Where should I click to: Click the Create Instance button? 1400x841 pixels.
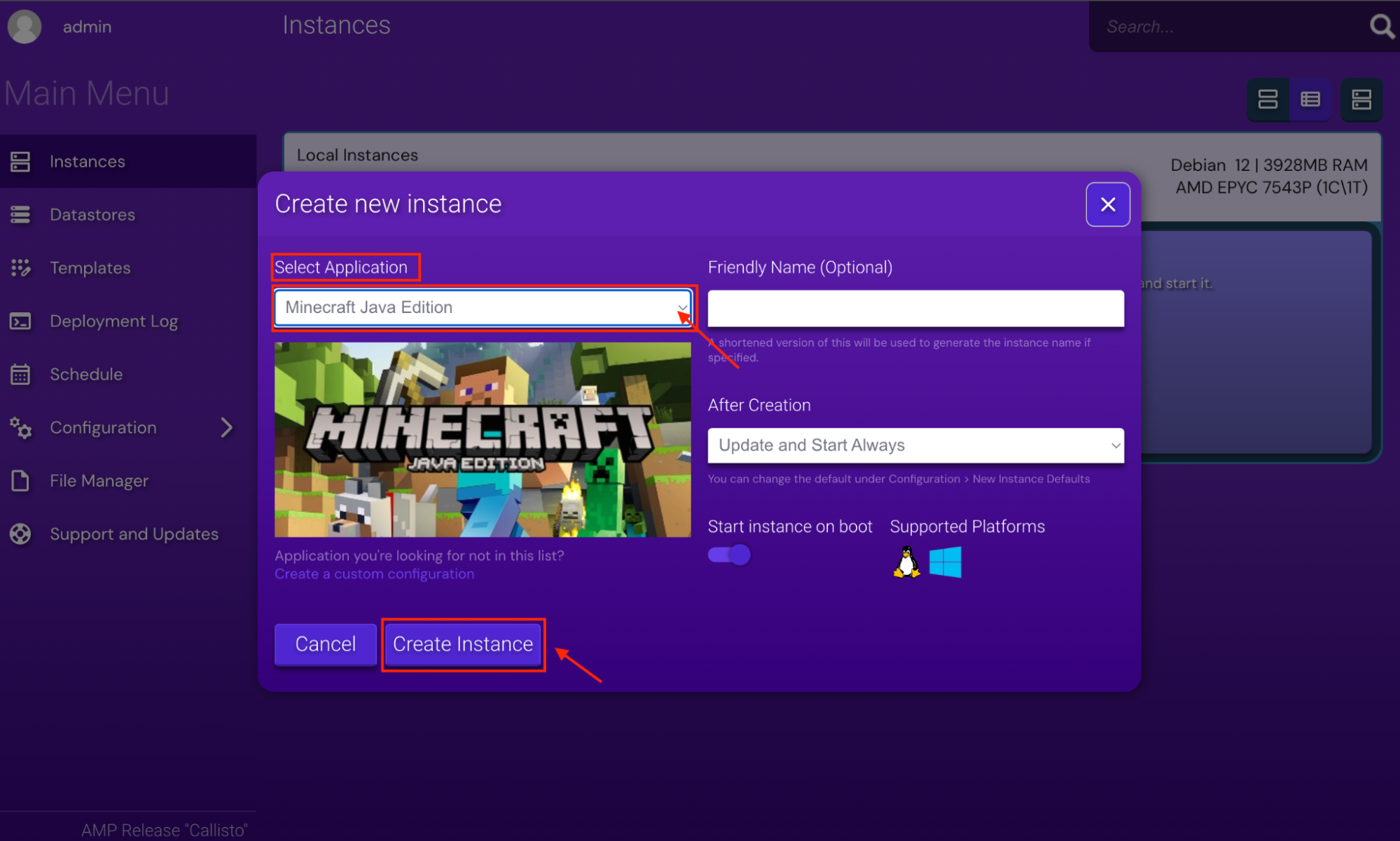coord(463,644)
